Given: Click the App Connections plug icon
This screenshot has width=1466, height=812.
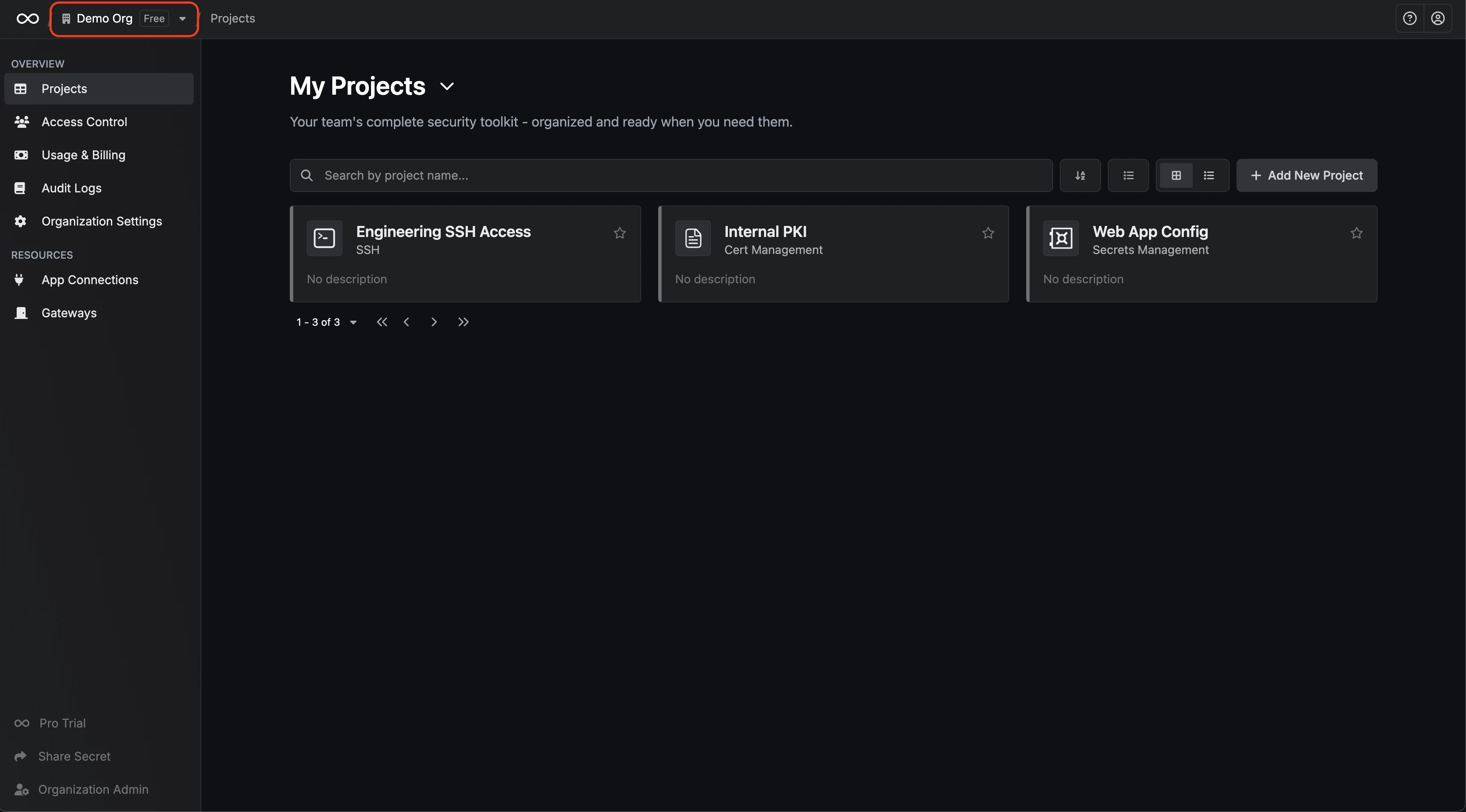Looking at the screenshot, I should point(20,280).
